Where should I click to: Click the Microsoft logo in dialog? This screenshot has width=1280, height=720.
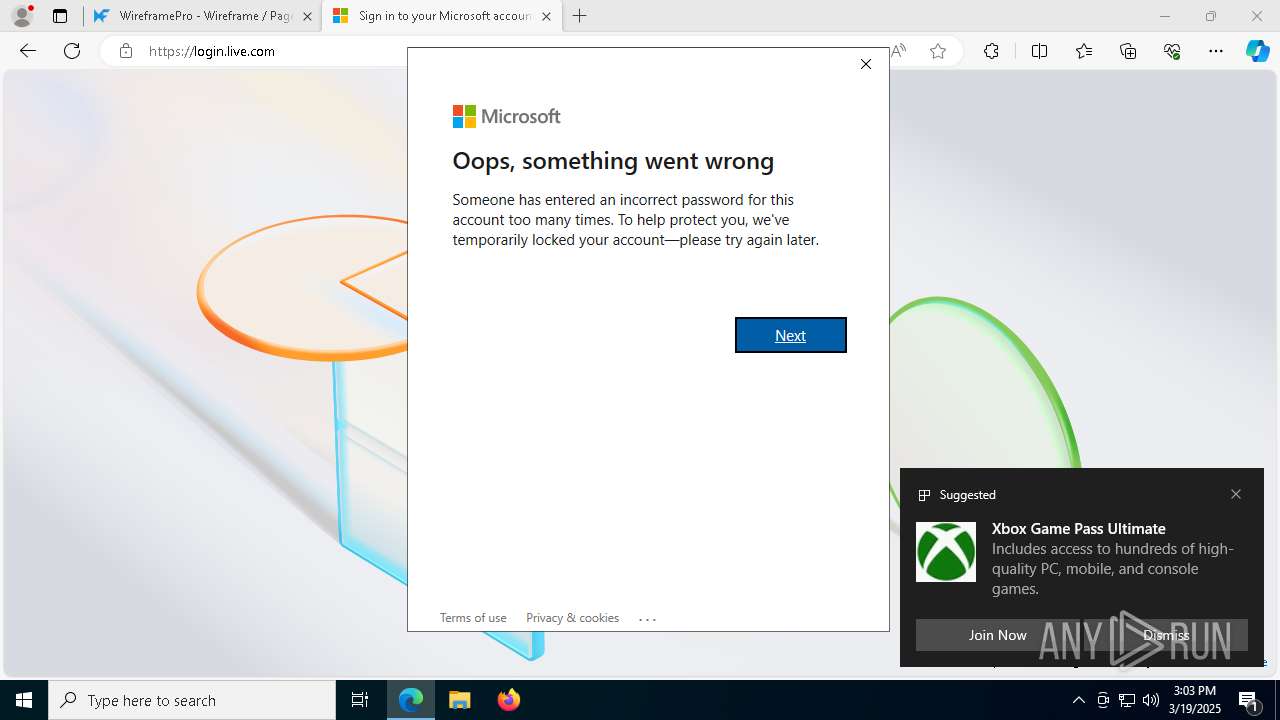tap(506, 116)
